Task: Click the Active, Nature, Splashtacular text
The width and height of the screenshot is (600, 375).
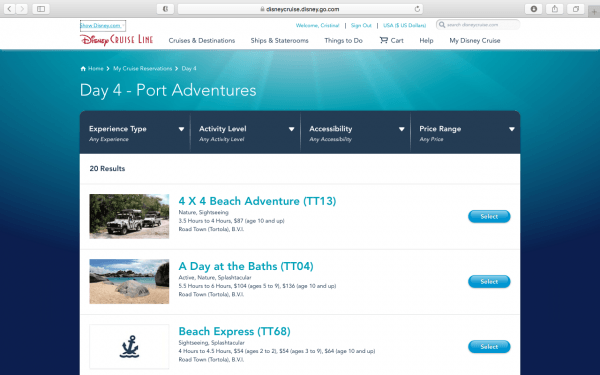Action: click(215, 277)
